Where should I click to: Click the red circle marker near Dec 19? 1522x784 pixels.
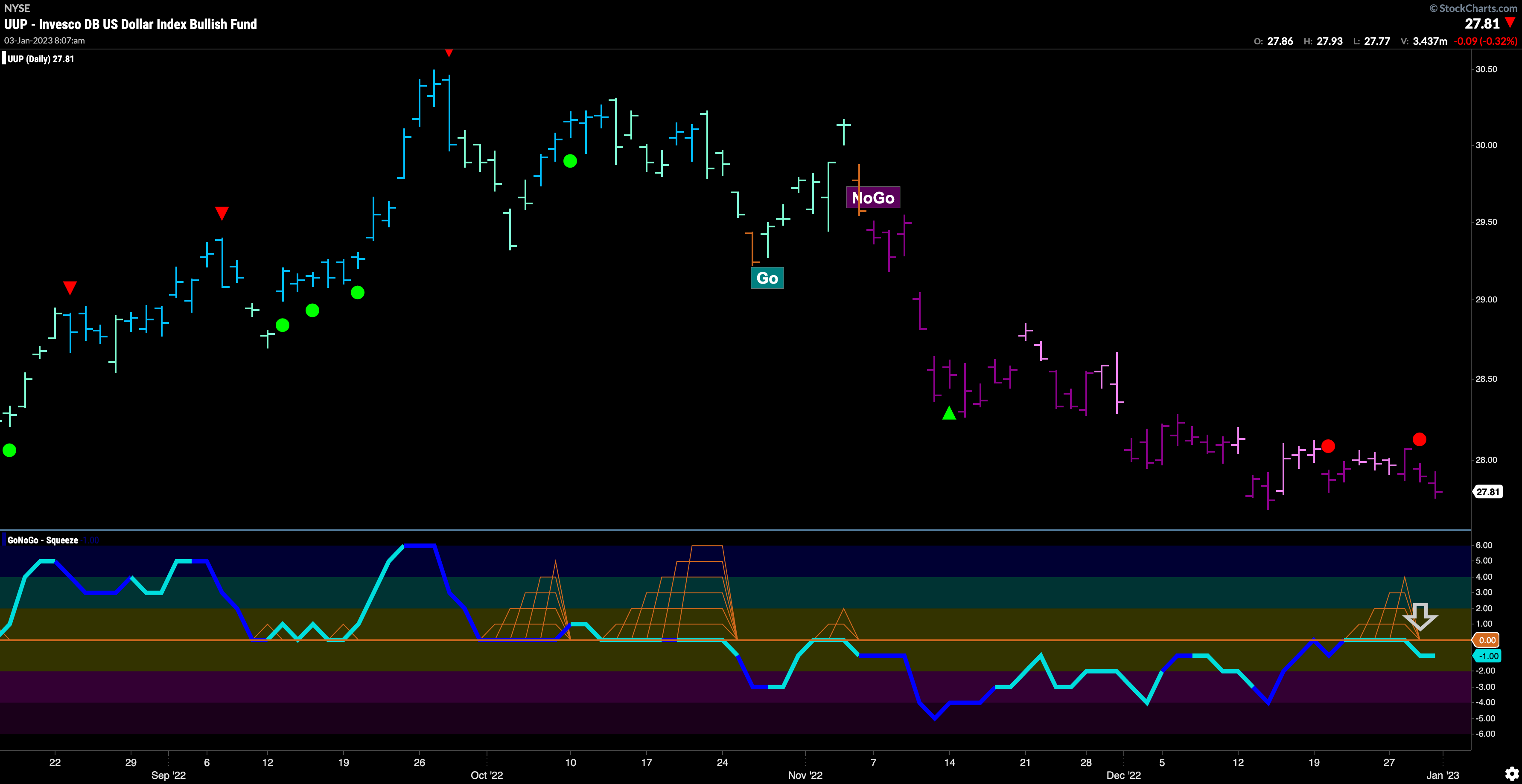click(x=1328, y=446)
